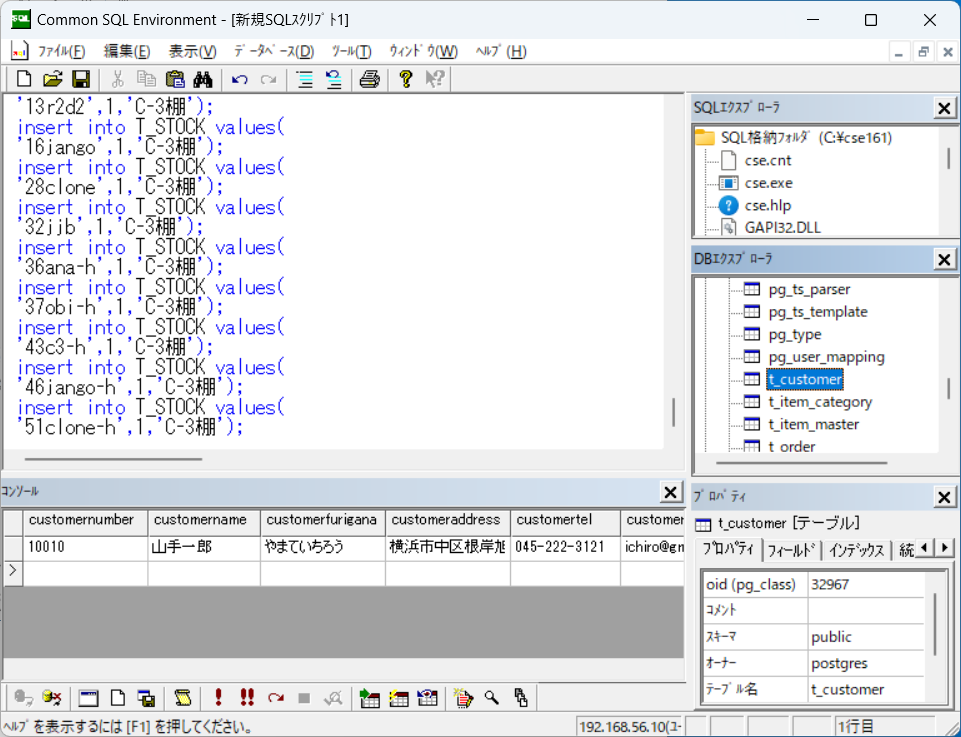This screenshot has height=737, width=961.
Task: Click the notepad with pencil icon
Action: coord(463,697)
